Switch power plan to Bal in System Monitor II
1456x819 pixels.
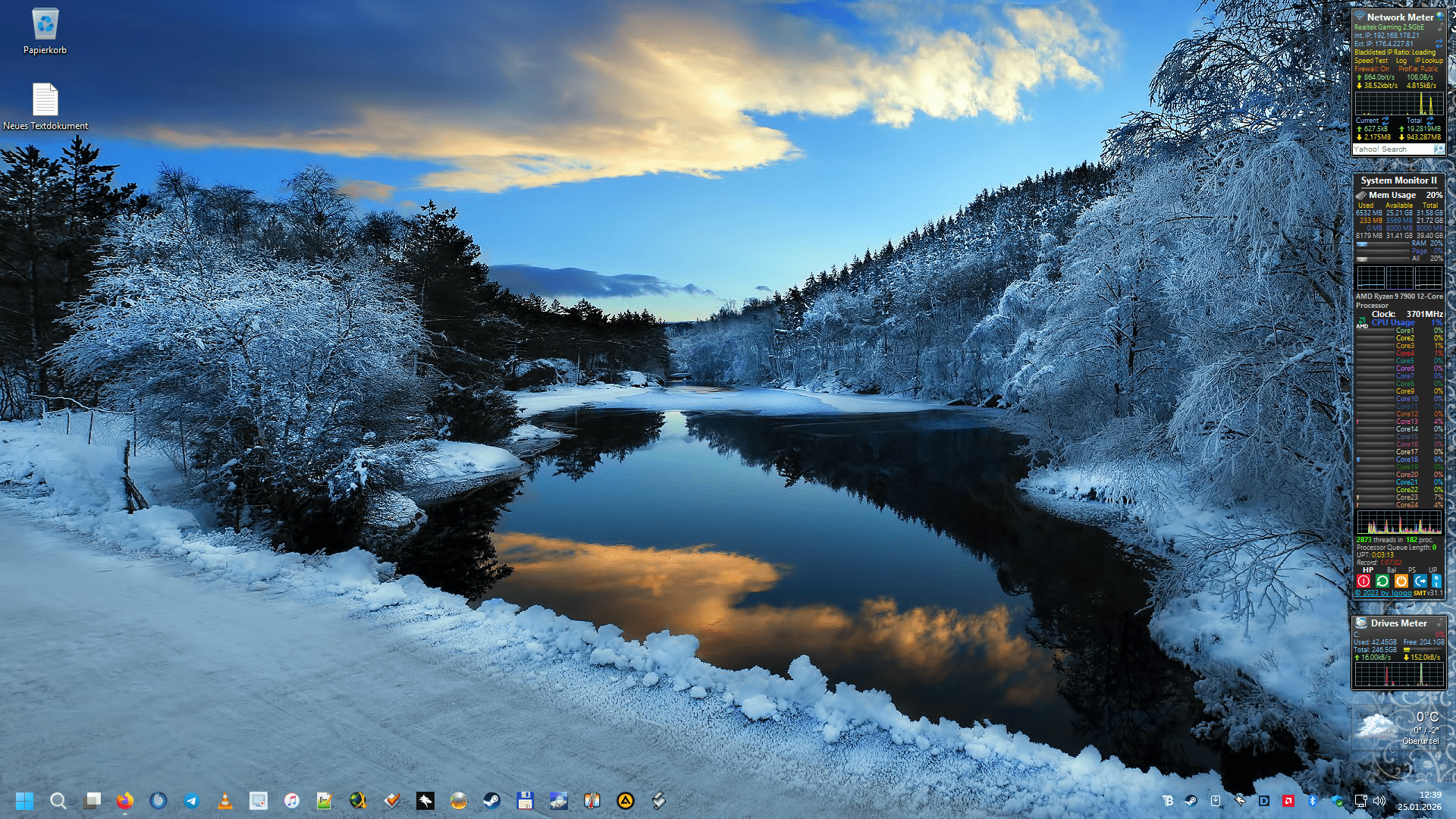pos(1392,570)
